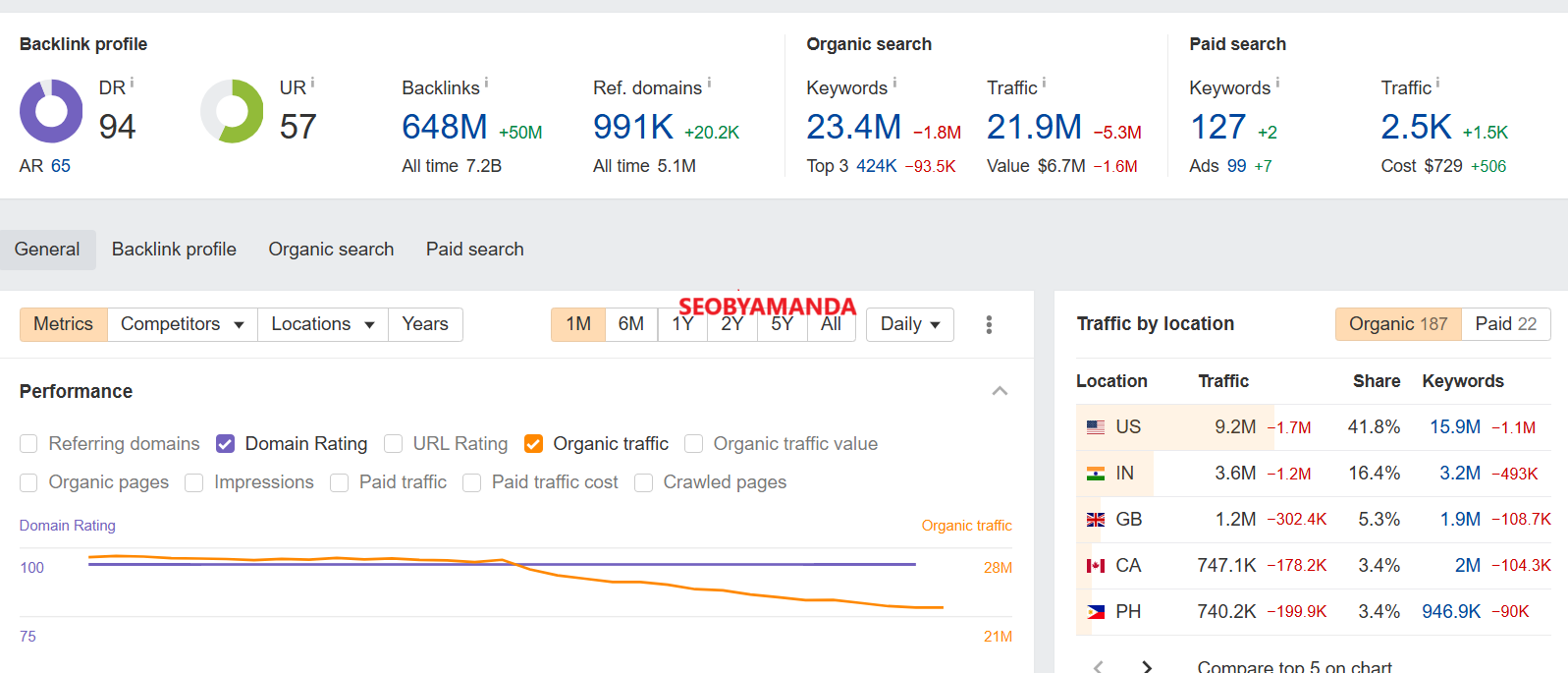Toggle off the Organic traffic checkbox
Image resolution: width=1568 pixels, height=673 pixels.
pos(533,444)
